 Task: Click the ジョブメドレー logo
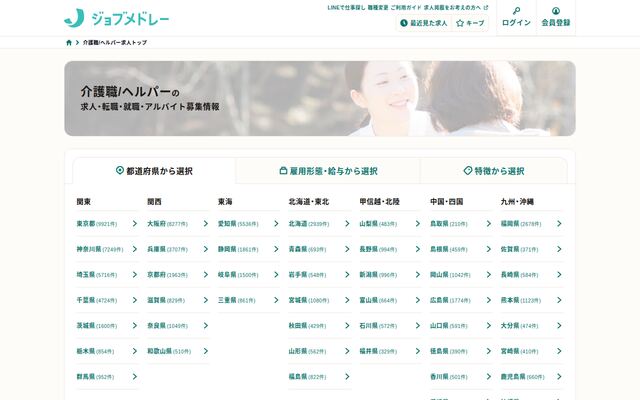[x=116, y=18]
